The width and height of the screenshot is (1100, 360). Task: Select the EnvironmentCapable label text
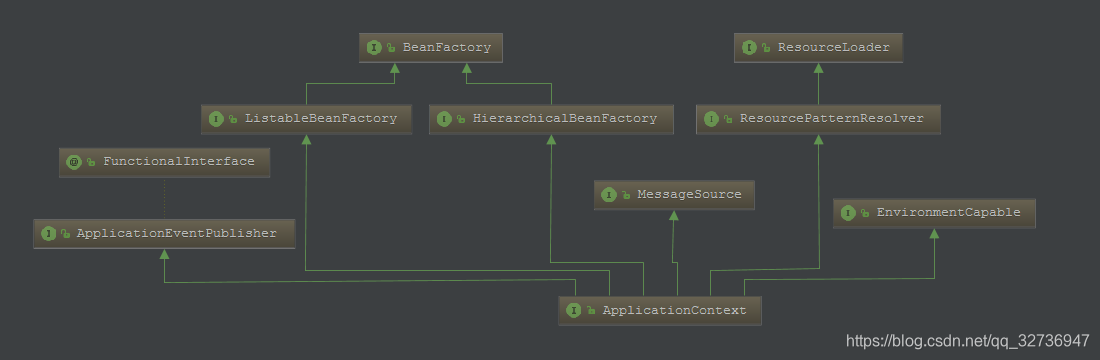948,212
